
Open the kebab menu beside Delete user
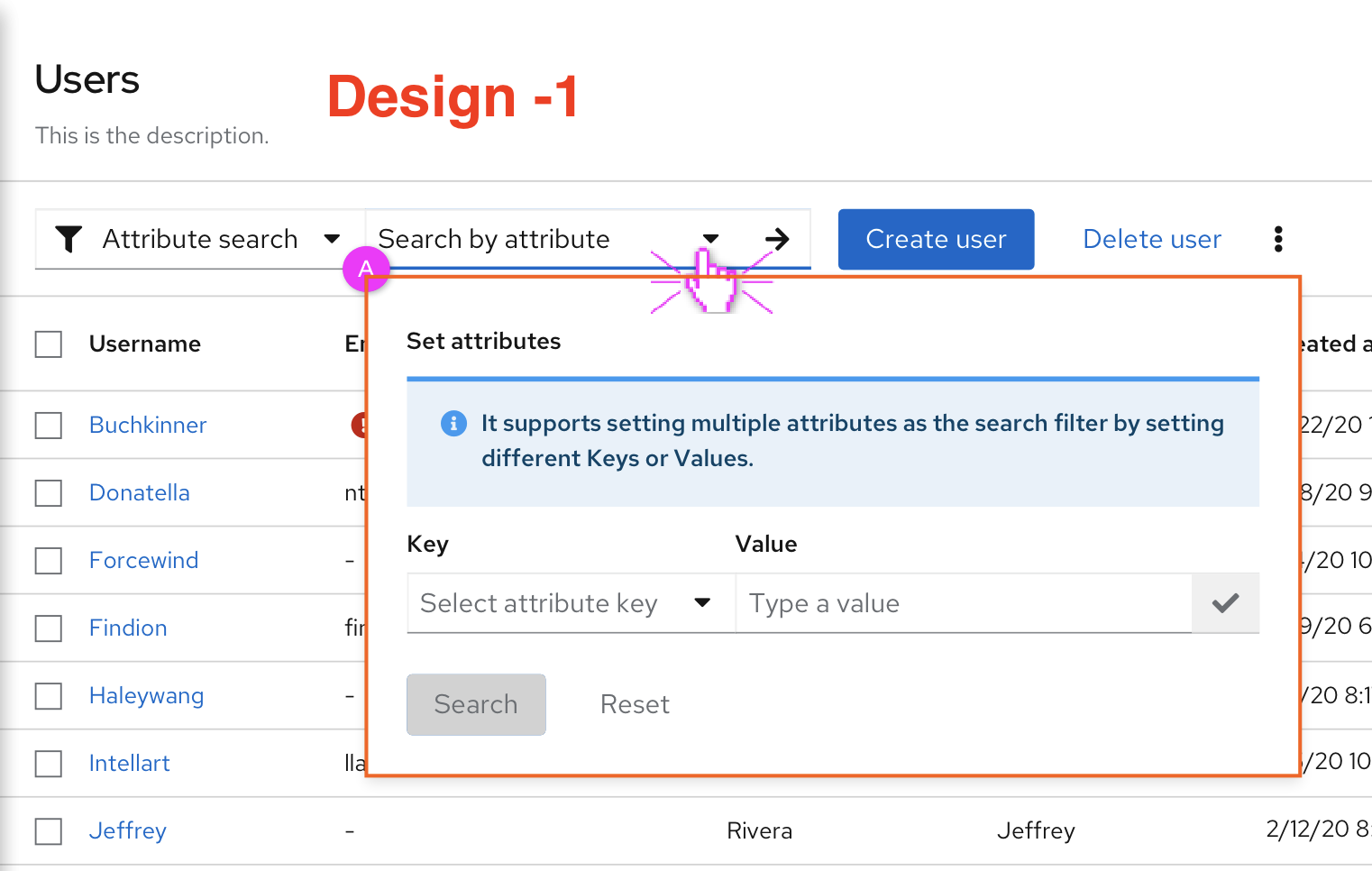1278,239
